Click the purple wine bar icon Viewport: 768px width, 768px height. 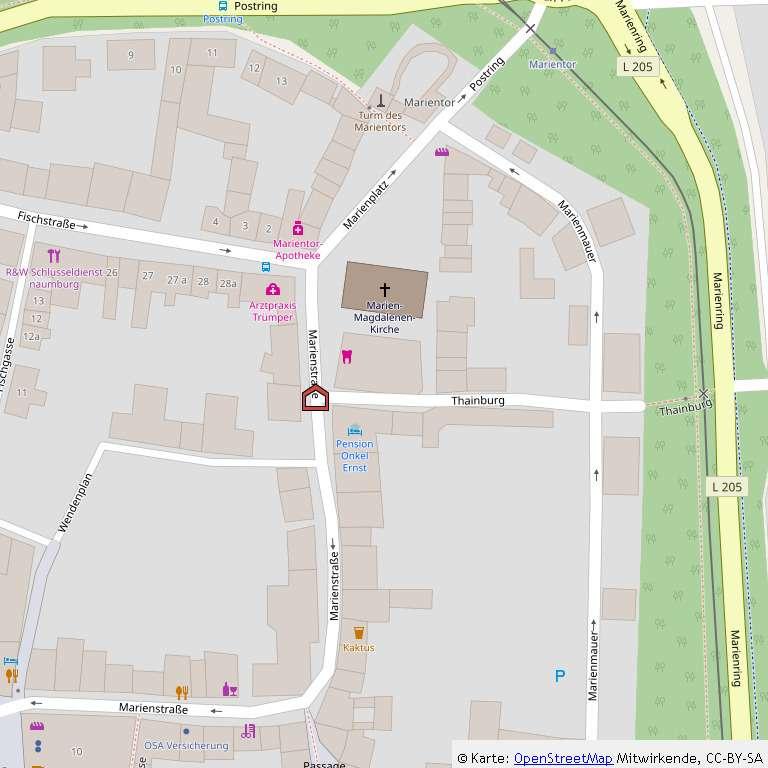tap(229, 690)
